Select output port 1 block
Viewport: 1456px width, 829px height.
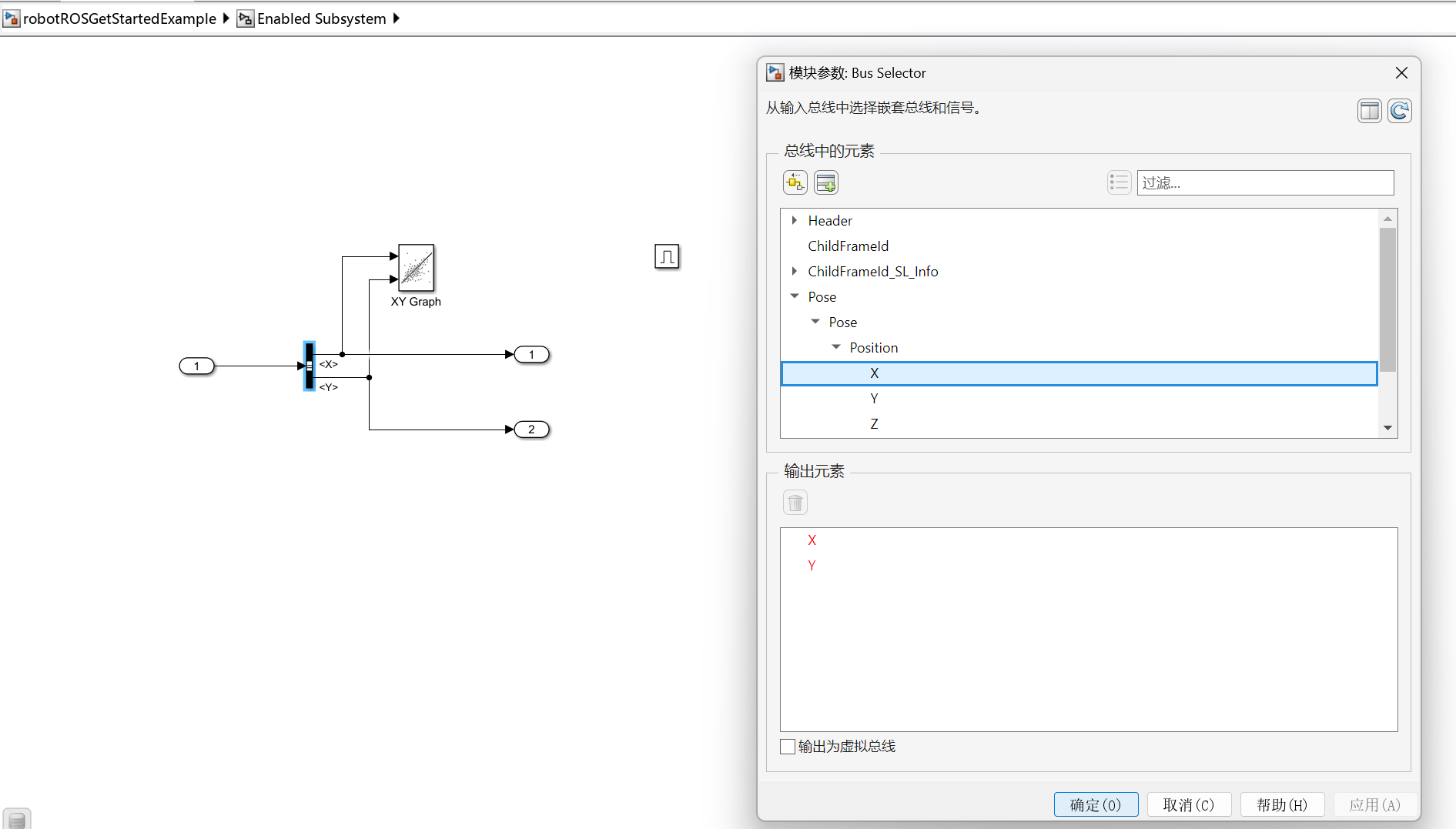(x=531, y=355)
